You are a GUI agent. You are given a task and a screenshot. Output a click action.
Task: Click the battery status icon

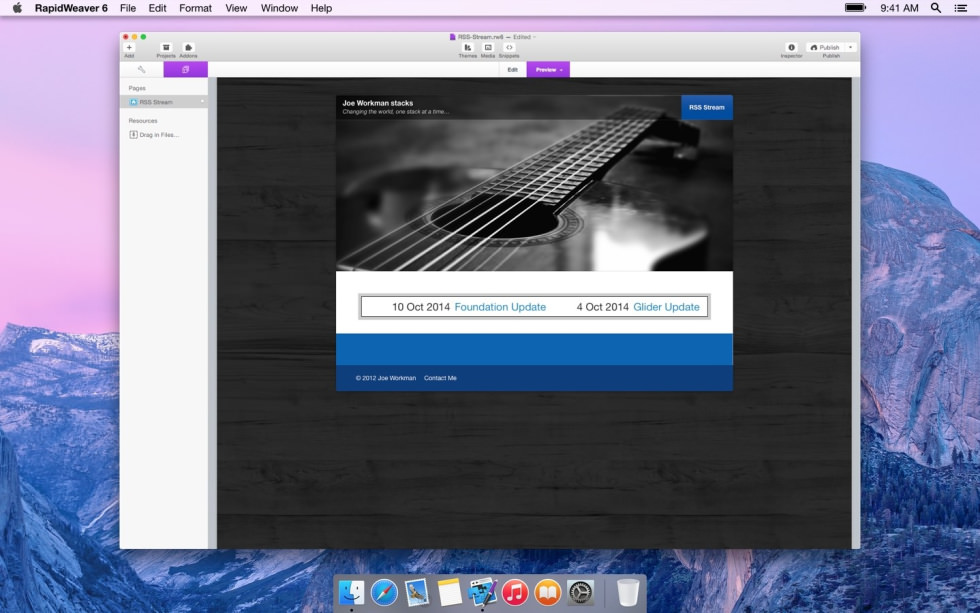point(856,8)
